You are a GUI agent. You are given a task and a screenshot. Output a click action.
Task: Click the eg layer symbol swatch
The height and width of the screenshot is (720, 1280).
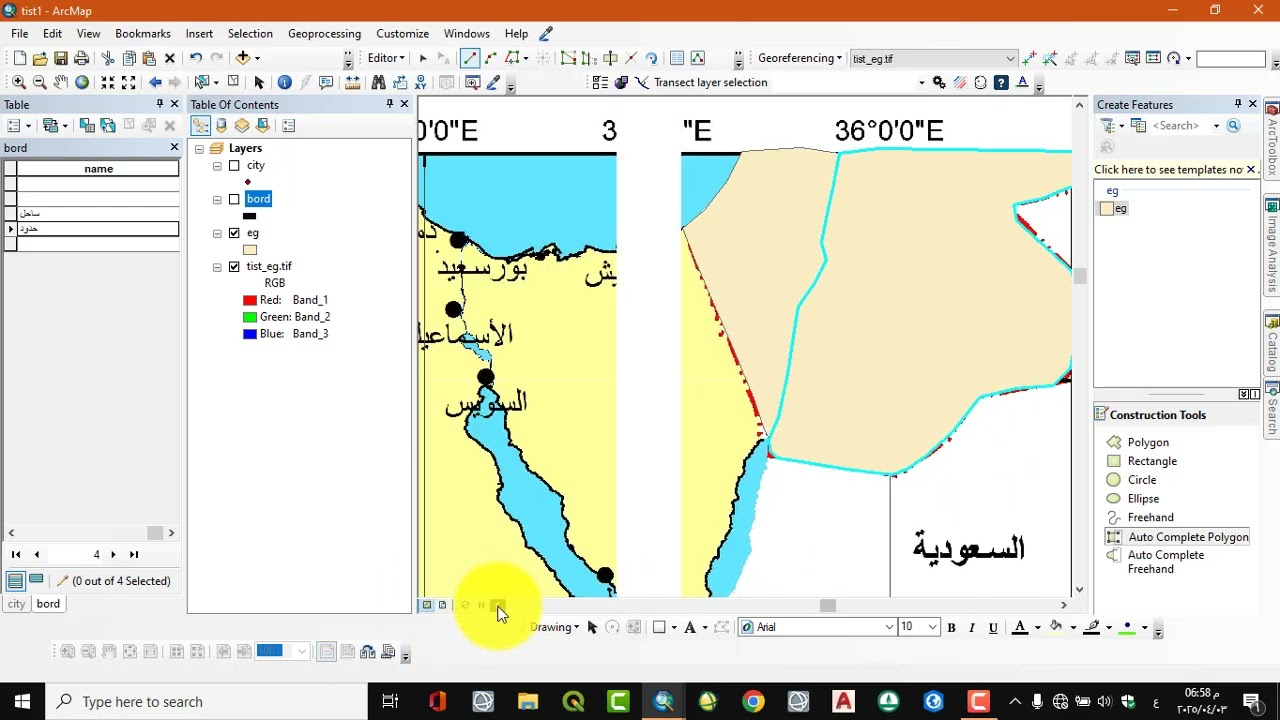(x=250, y=250)
